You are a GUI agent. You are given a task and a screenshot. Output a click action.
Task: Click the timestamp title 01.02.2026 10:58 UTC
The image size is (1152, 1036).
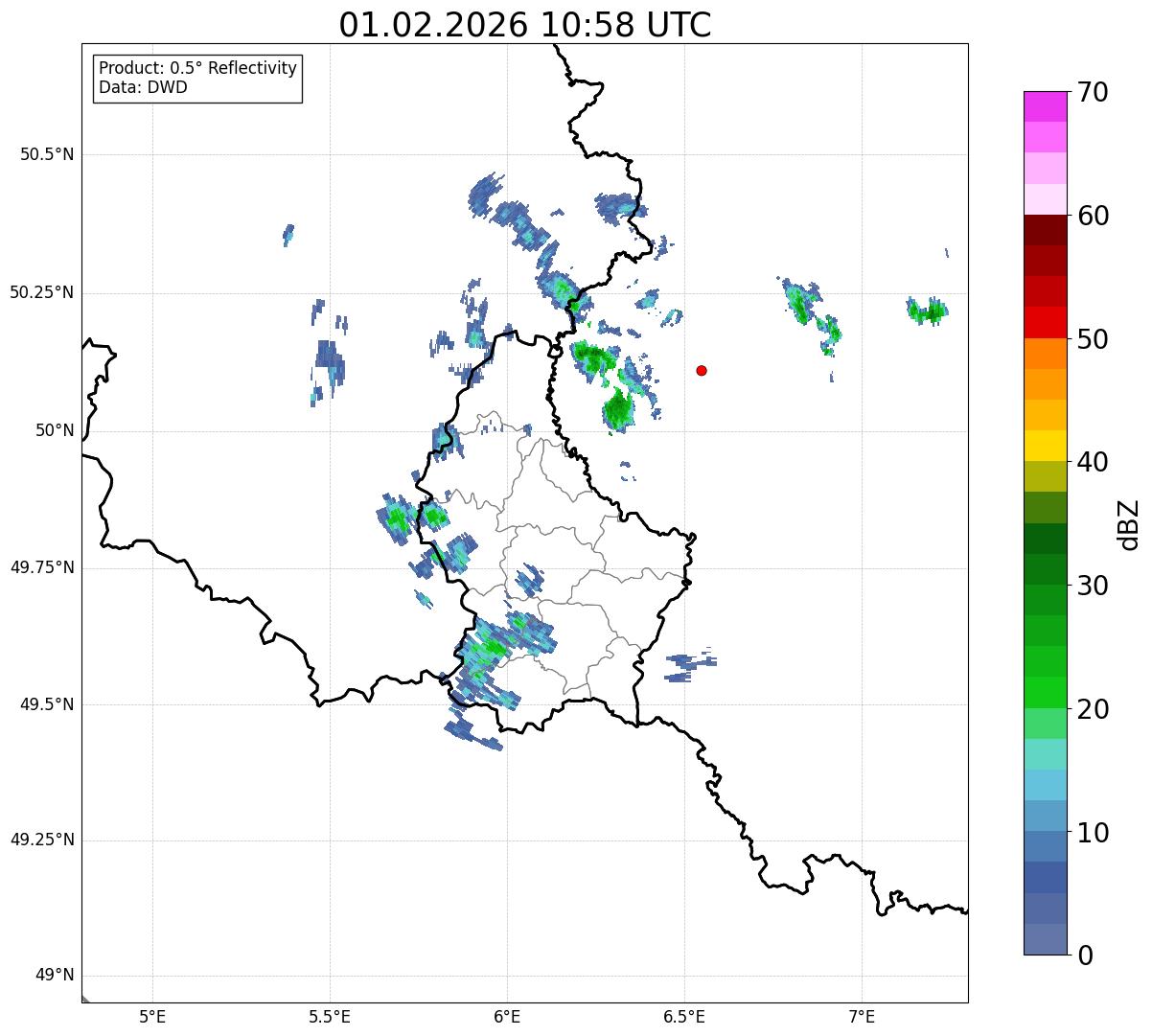(525, 25)
